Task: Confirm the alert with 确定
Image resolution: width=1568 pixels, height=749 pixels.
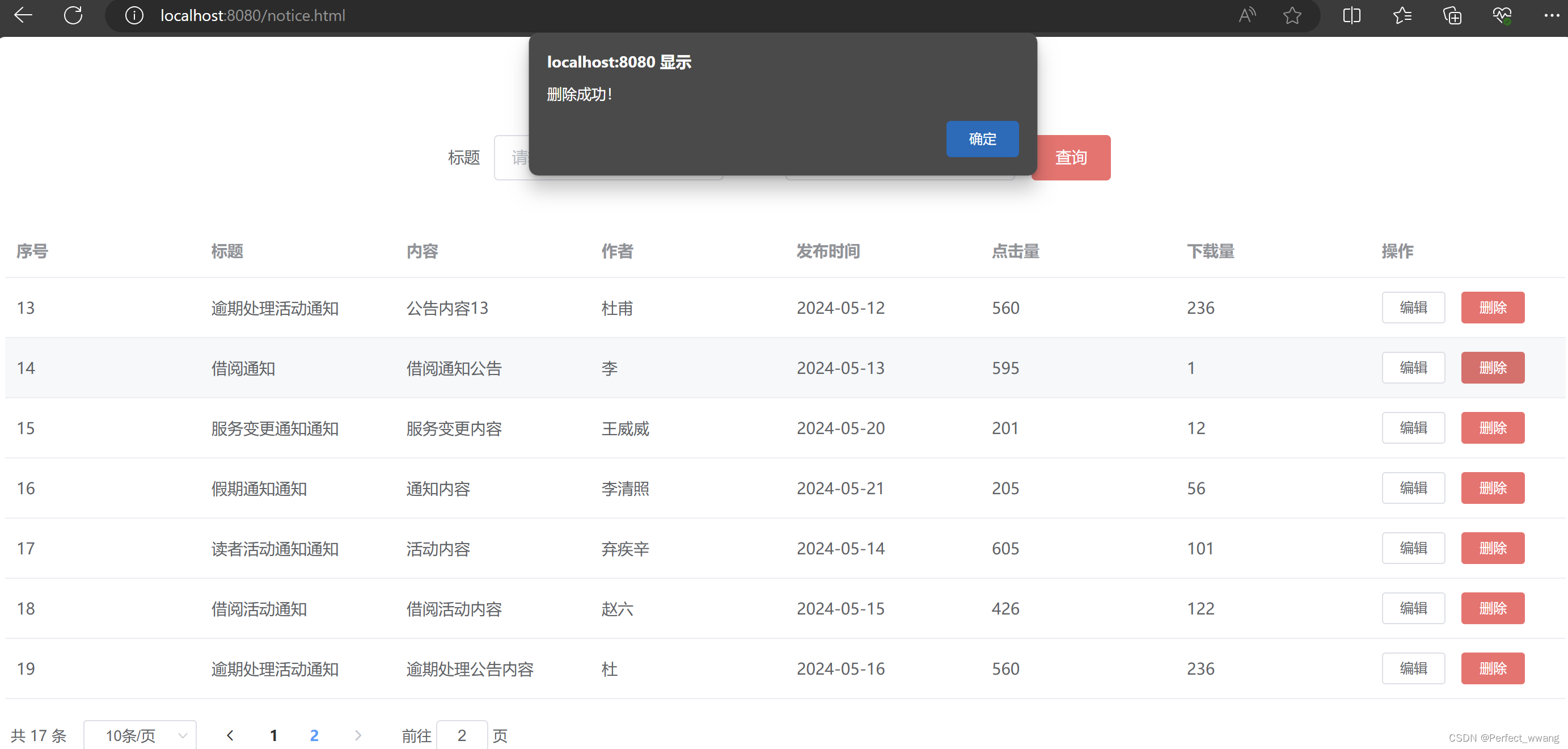Action: pyautogui.click(x=982, y=139)
